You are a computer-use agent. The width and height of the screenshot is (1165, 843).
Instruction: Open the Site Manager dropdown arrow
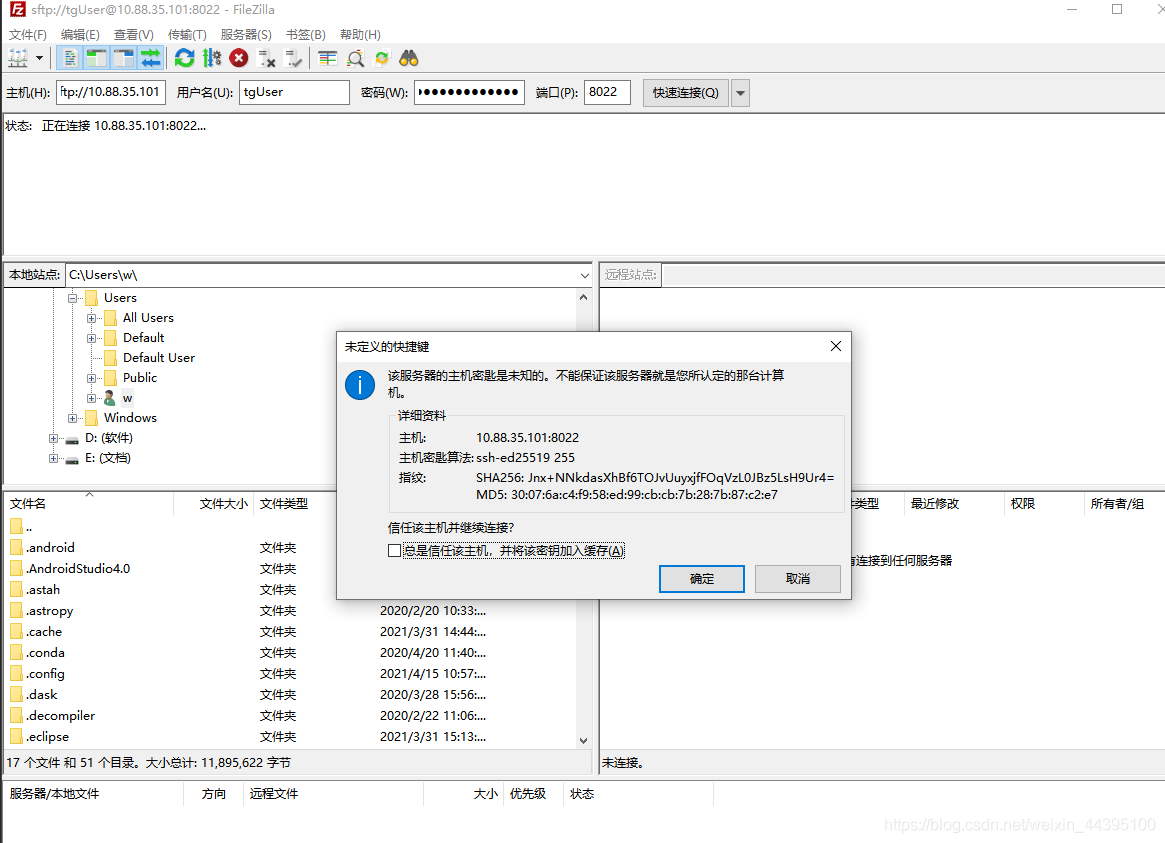(x=39, y=58)
